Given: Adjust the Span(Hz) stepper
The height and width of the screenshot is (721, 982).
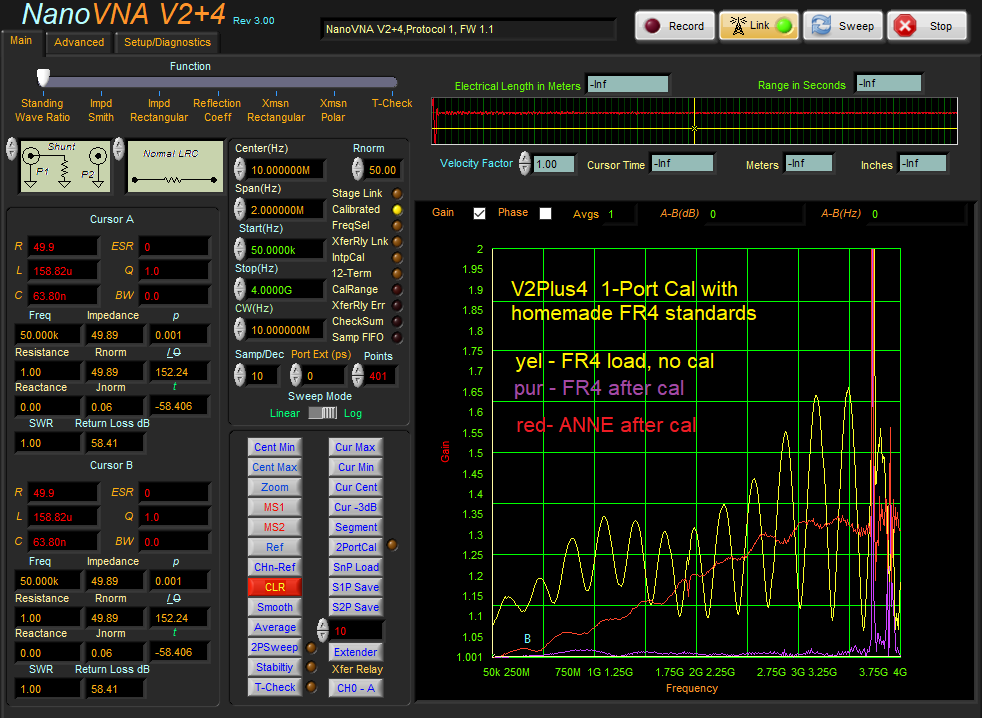Looking at the screenshot, I should 240,210.
